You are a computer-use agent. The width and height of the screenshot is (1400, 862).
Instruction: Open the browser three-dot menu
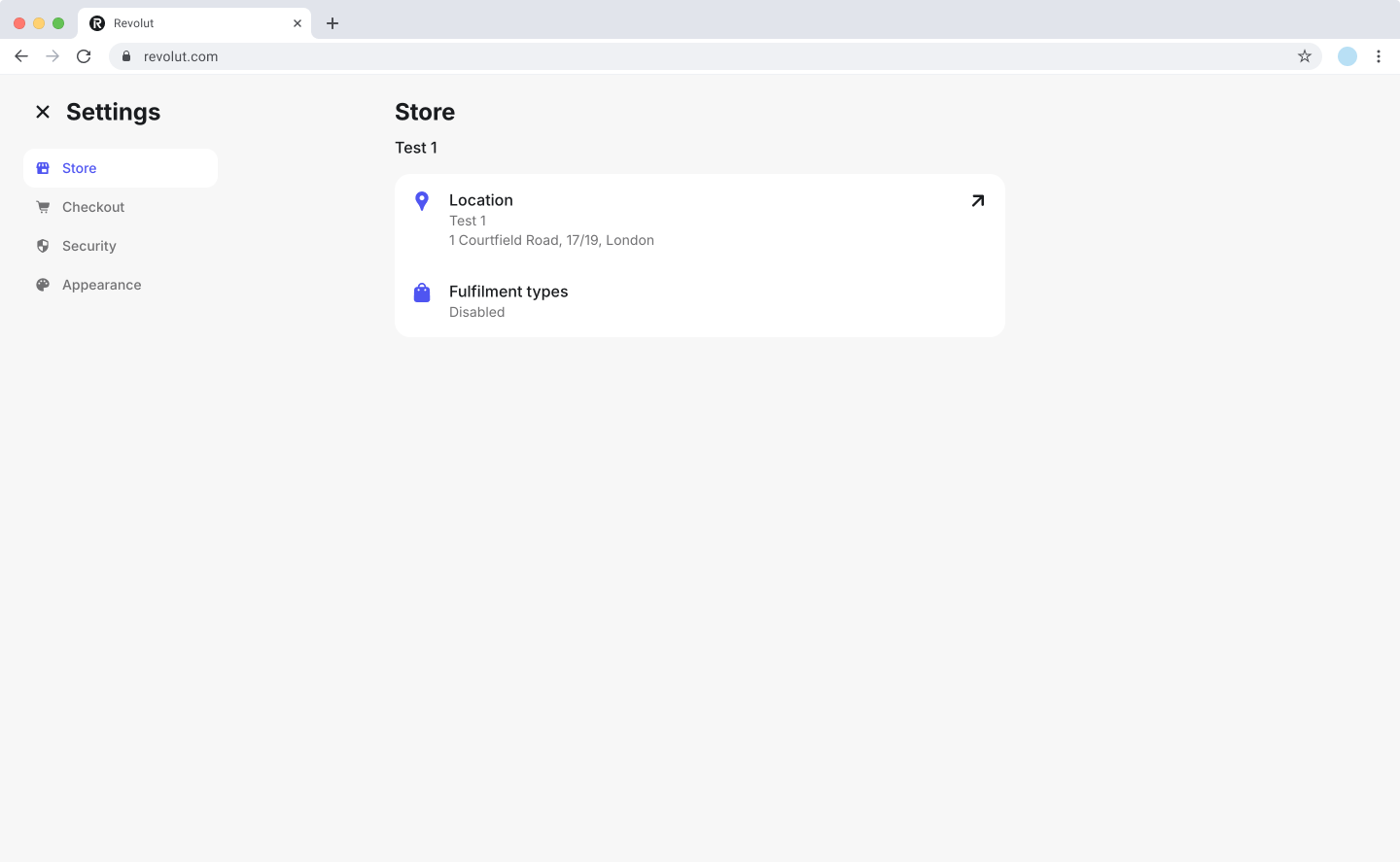pyautogui.click(x=1378, y=56)
